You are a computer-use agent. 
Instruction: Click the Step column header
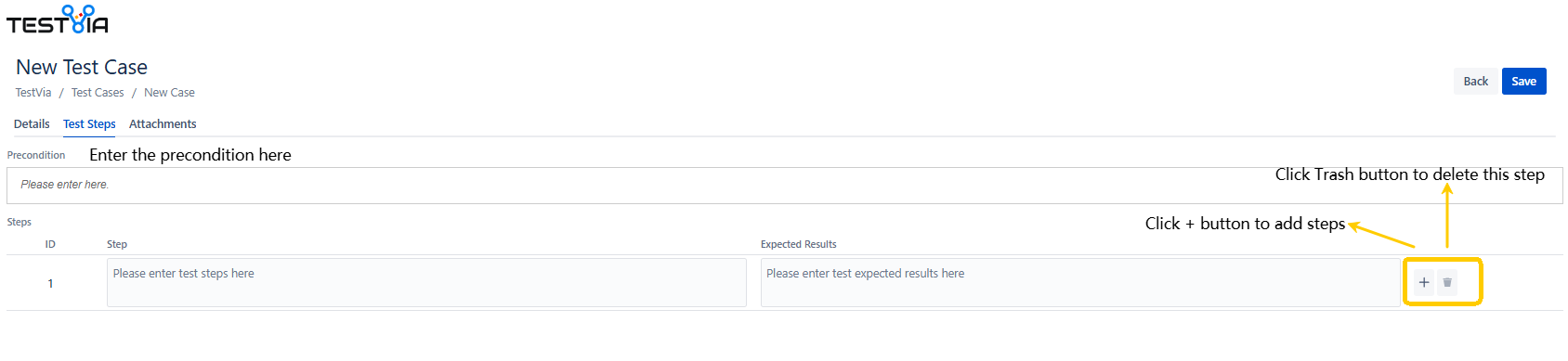click(x=117, y=245)
